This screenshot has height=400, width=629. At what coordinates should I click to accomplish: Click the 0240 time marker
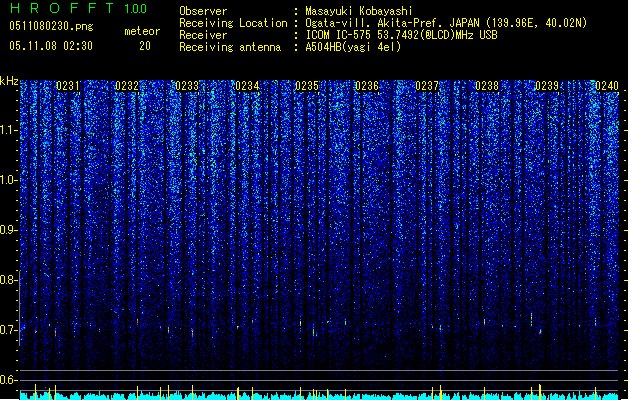pyautogui.click(x=607, y=86)
